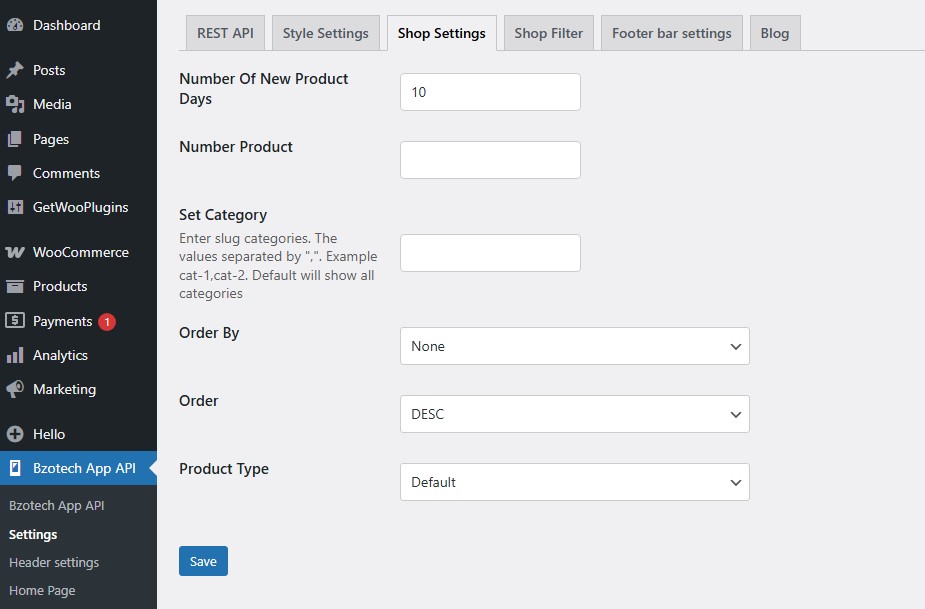Click the GetWooPlugins sliders icon

[x=15, y=207]
